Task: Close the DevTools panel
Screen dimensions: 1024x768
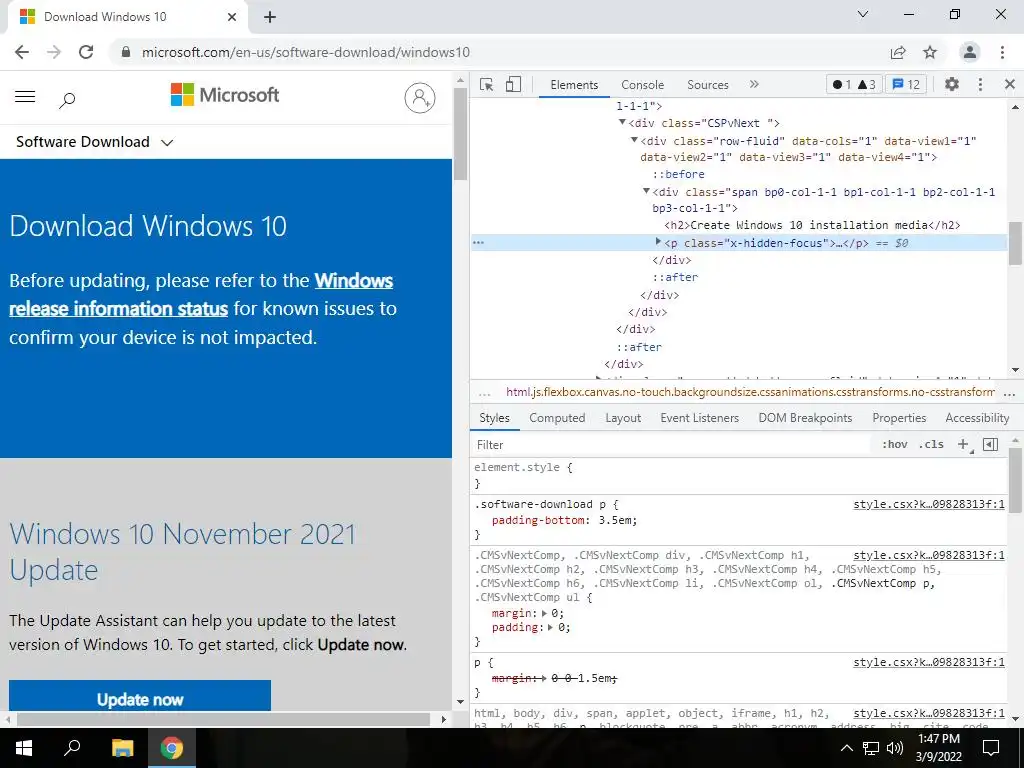Action: pos(1010,84)
